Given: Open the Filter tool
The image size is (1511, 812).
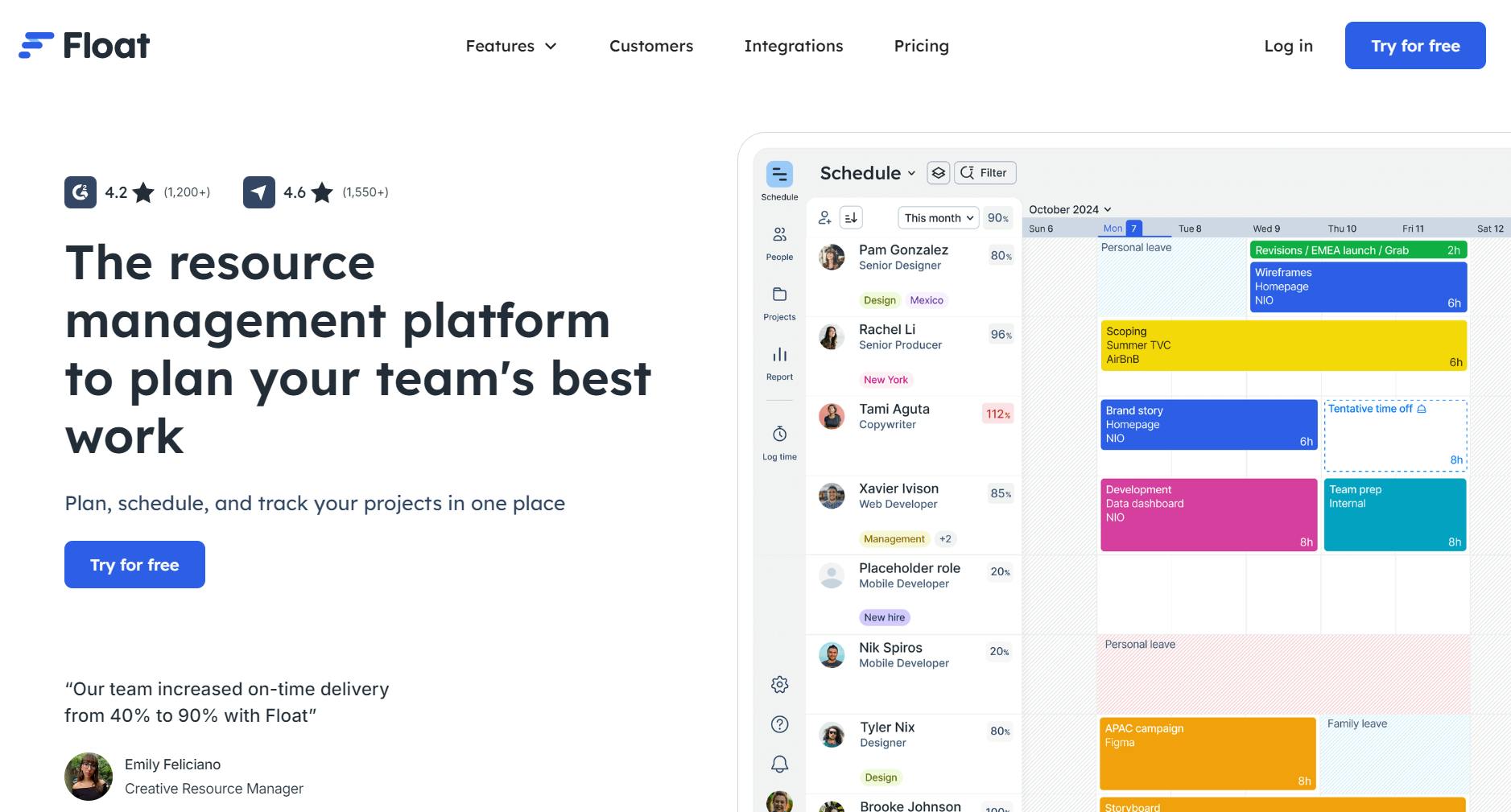Looking at the screenshot, I should pos(985,172).
